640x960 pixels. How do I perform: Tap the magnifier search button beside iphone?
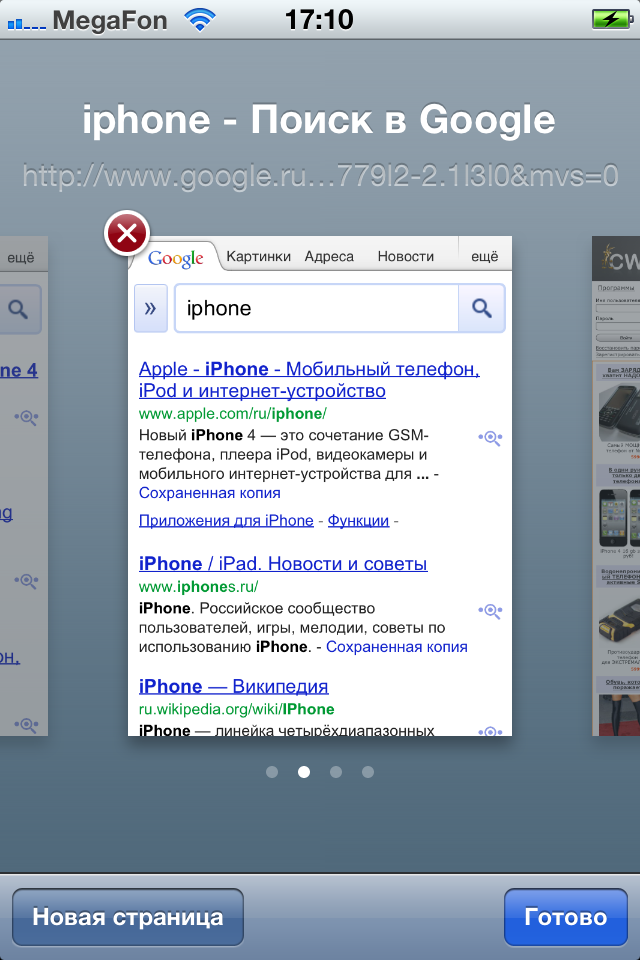tap(482, 308)
